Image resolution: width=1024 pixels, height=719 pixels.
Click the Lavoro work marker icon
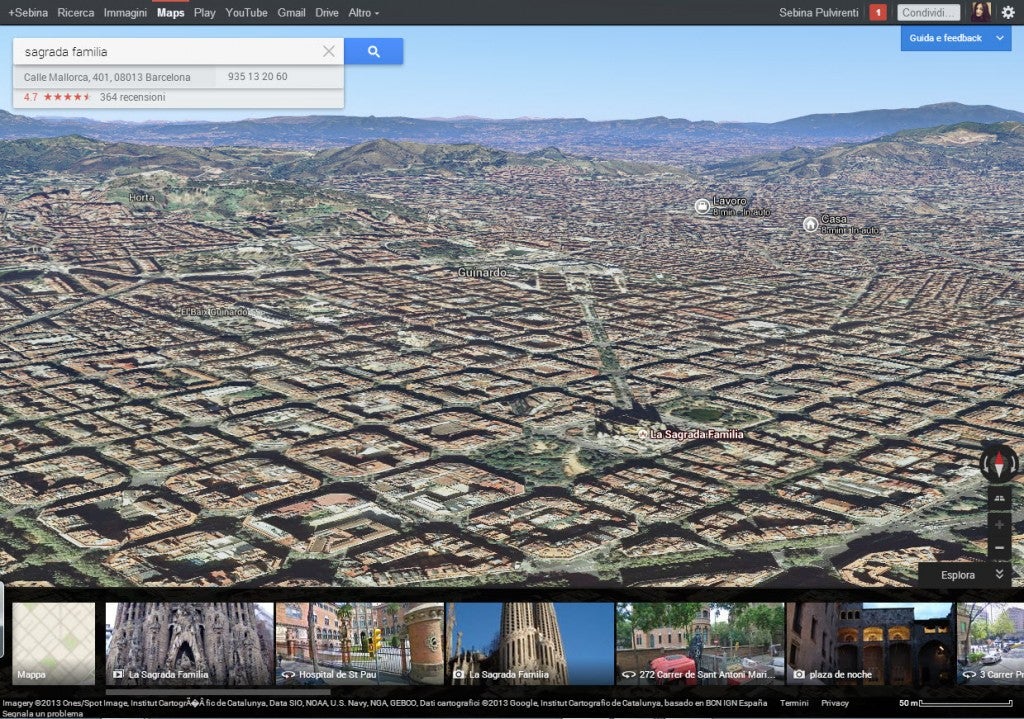(x=702, y=206)
